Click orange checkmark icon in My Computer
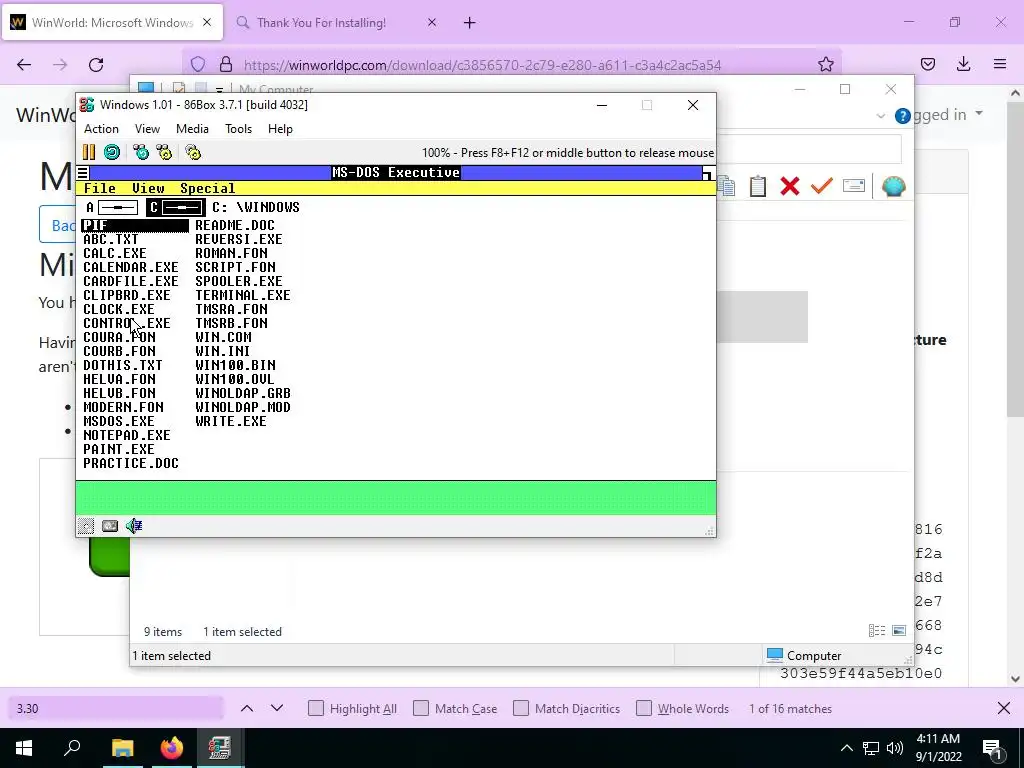Viewport: 1024px width, 768px height. point(821,186)
